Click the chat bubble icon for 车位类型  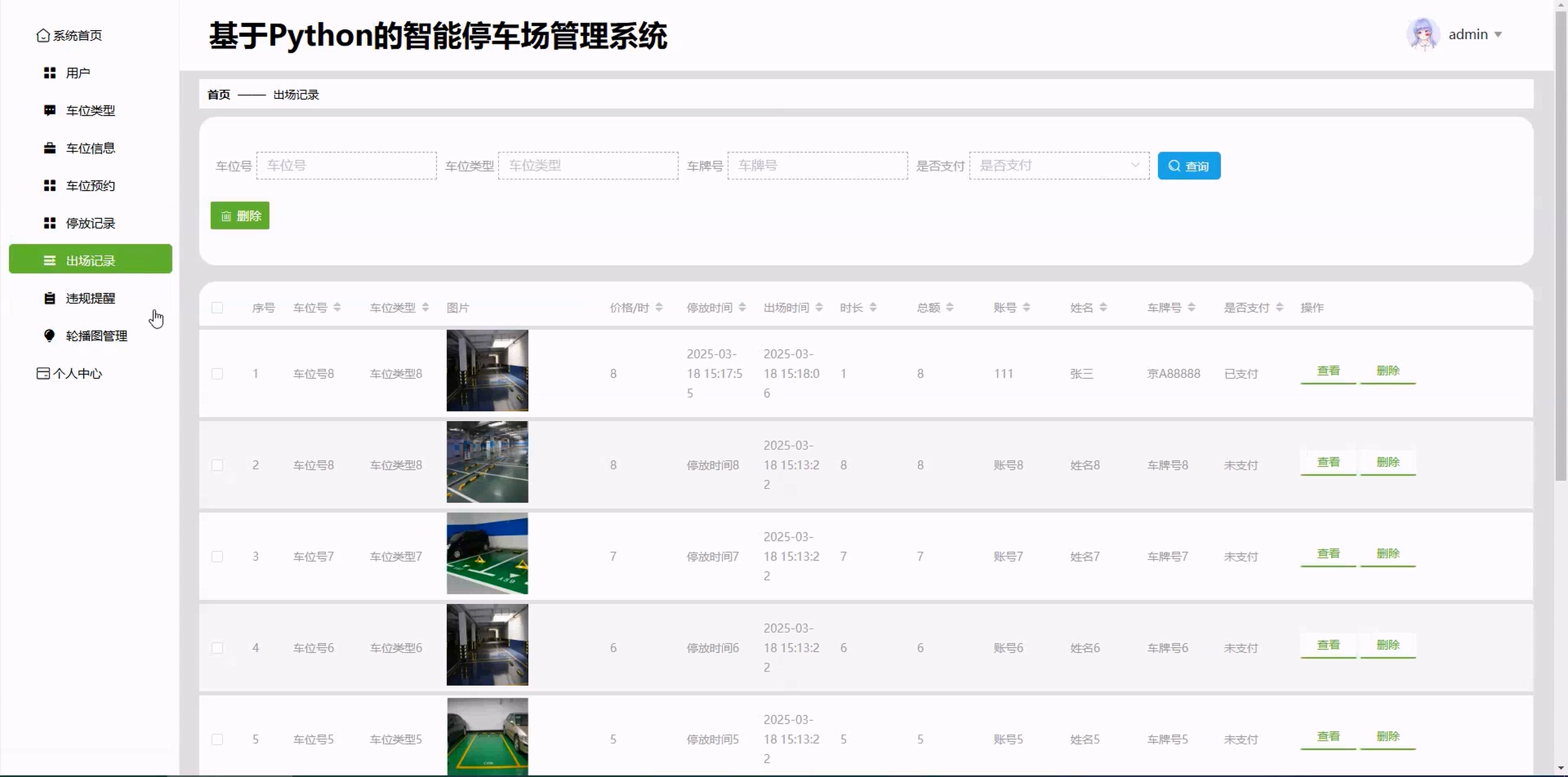click(x=50, y=110)
